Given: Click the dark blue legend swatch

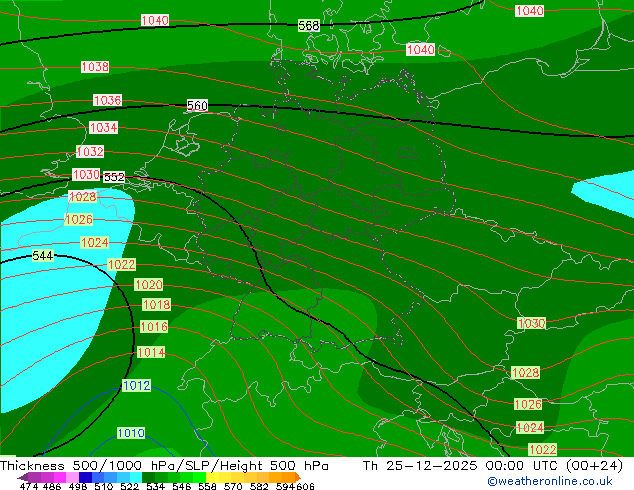Looking at the screenshot, I should pos(85,477).
